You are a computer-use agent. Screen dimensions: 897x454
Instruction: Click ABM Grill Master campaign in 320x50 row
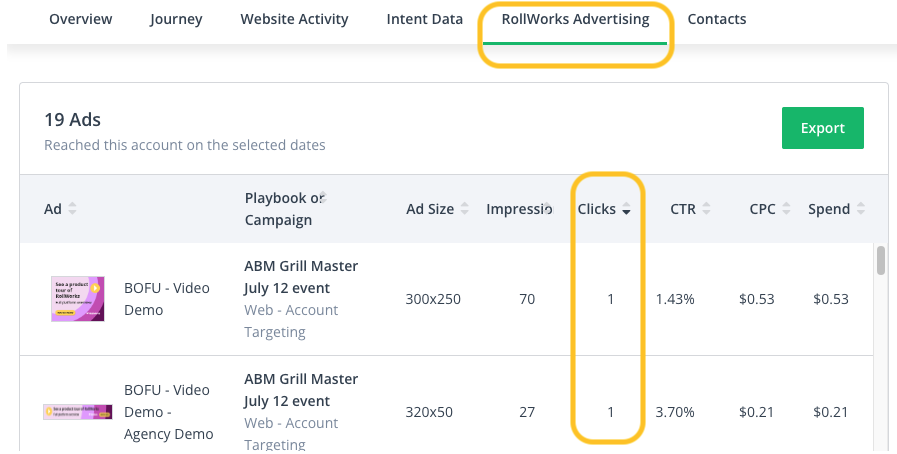click(x=301, y=390)
